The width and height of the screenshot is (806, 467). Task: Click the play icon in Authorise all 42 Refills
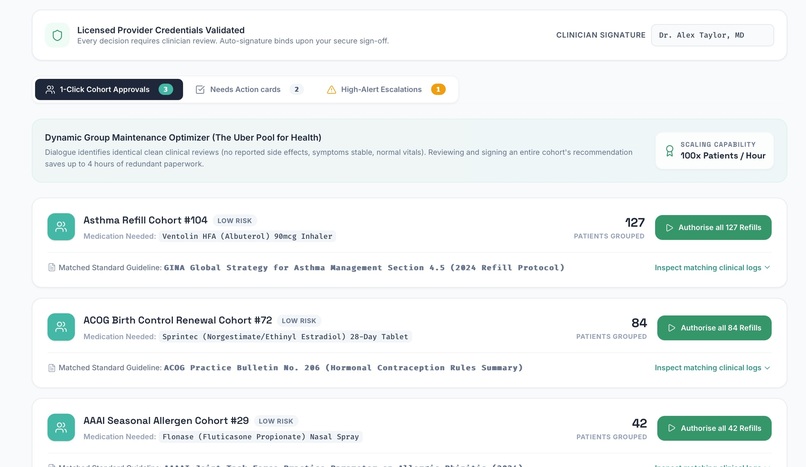(x=671, y=428)
